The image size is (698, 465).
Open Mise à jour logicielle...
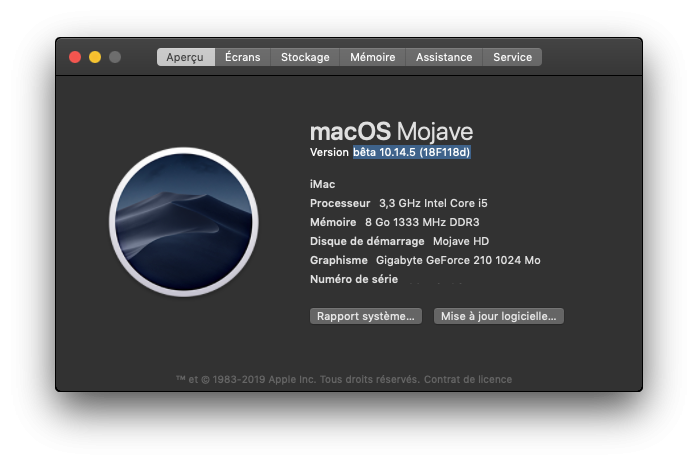(499, 316)
